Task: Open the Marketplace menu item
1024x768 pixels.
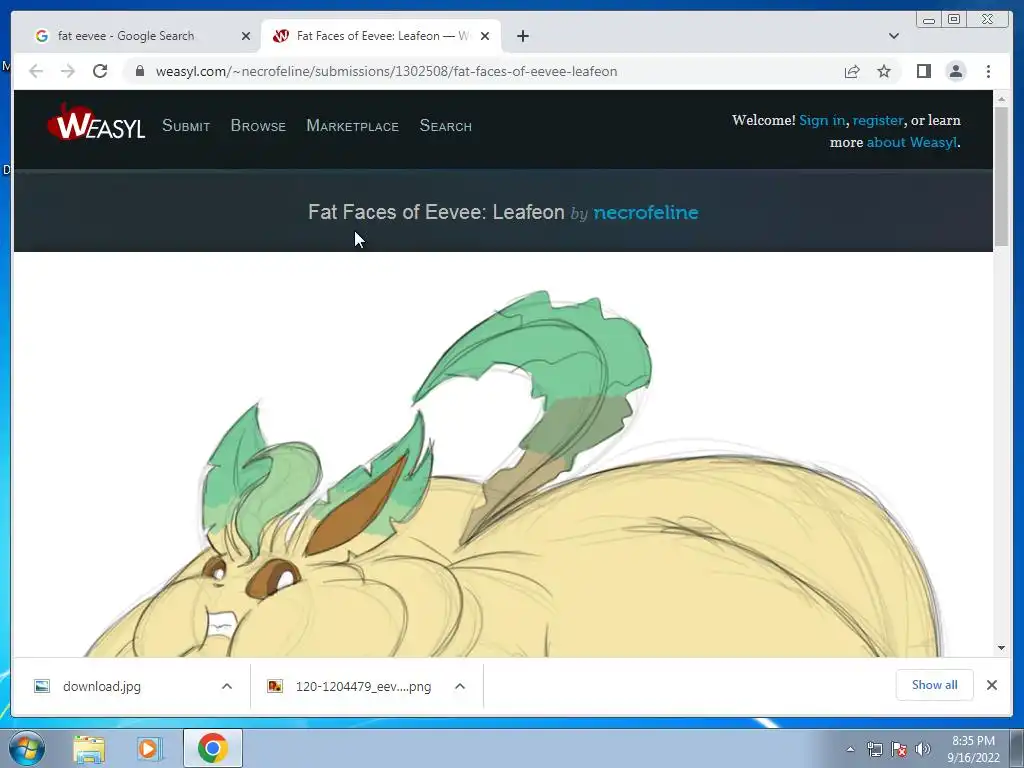Action: (x=353, y=125)
